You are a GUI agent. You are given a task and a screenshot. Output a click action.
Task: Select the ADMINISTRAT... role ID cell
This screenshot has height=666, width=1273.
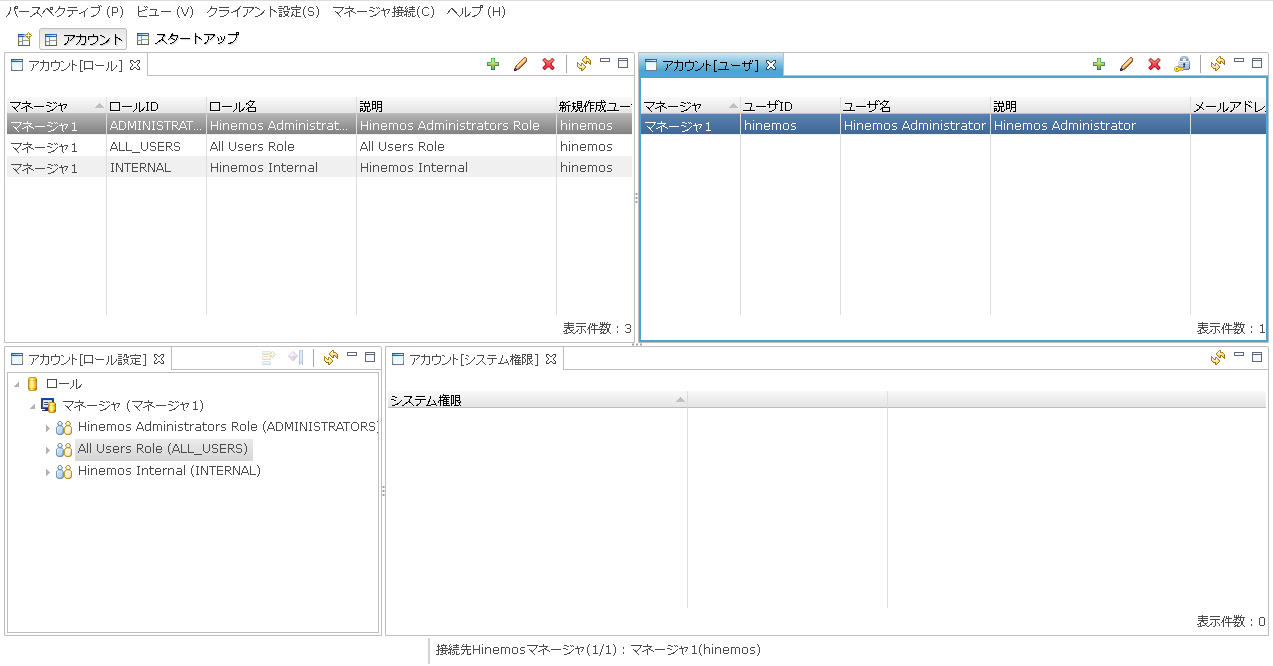(x=156, y=126)
